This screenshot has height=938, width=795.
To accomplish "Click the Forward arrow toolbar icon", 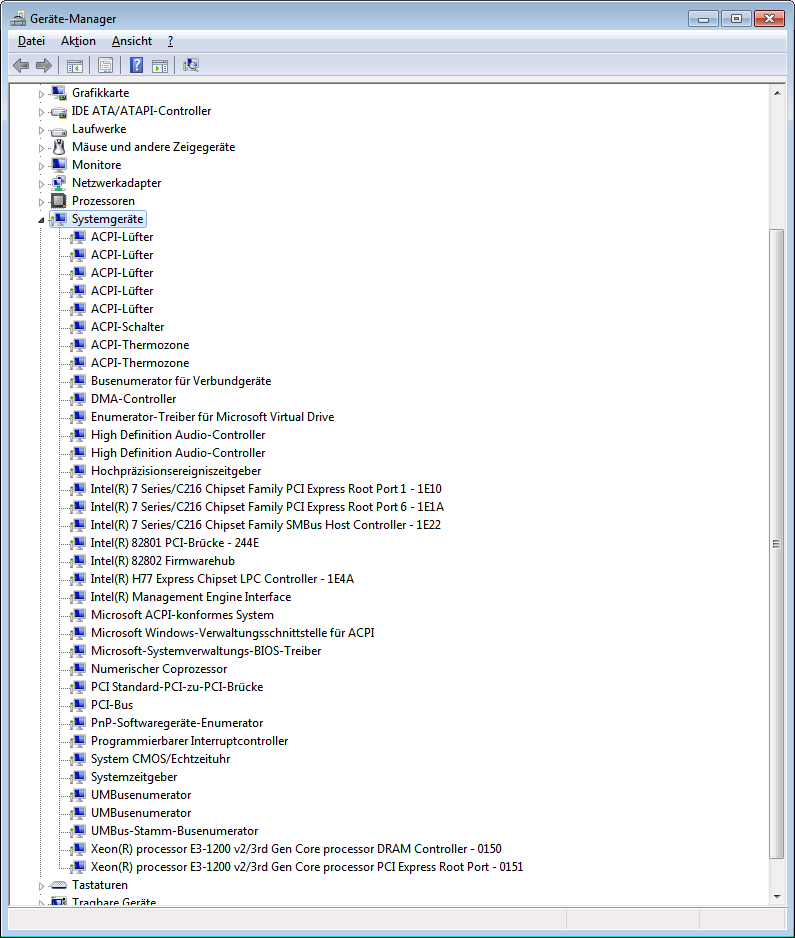I will point(44,65).
